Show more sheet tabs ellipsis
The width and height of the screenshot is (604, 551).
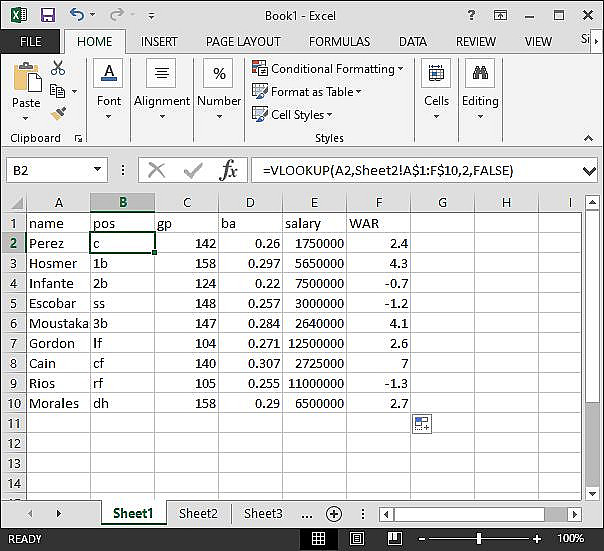coord(307,515)
